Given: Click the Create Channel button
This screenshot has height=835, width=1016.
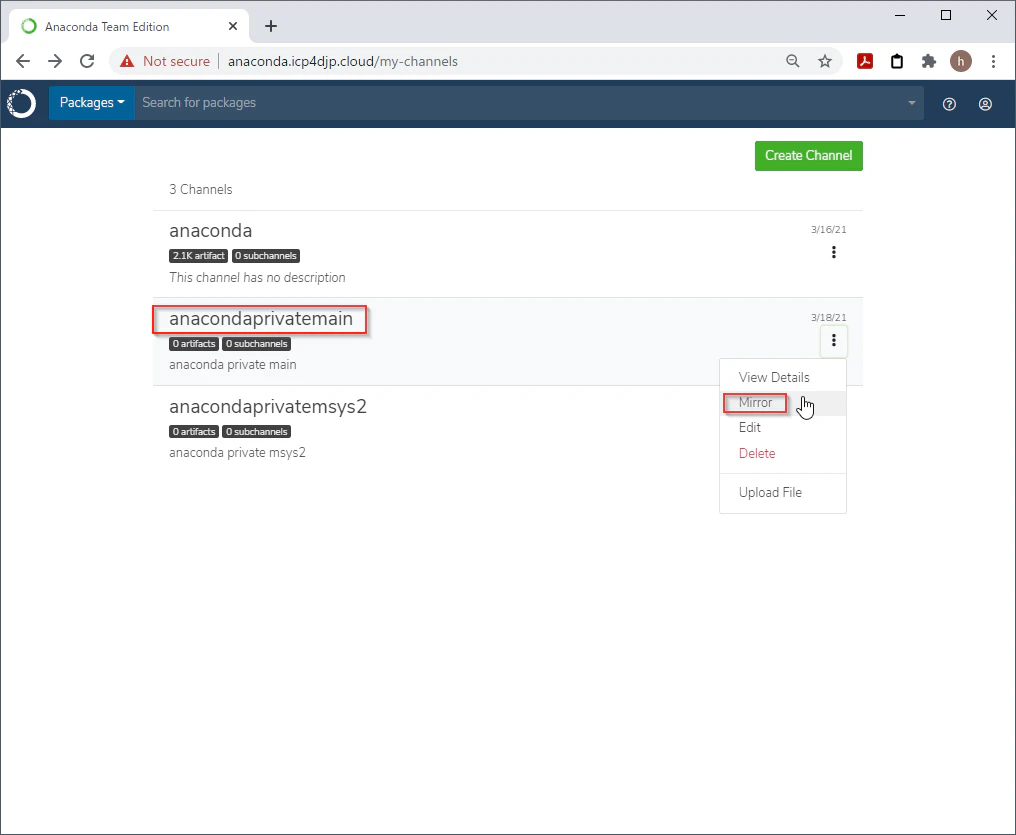Looking at the screenshot, I should pos(809,155).
